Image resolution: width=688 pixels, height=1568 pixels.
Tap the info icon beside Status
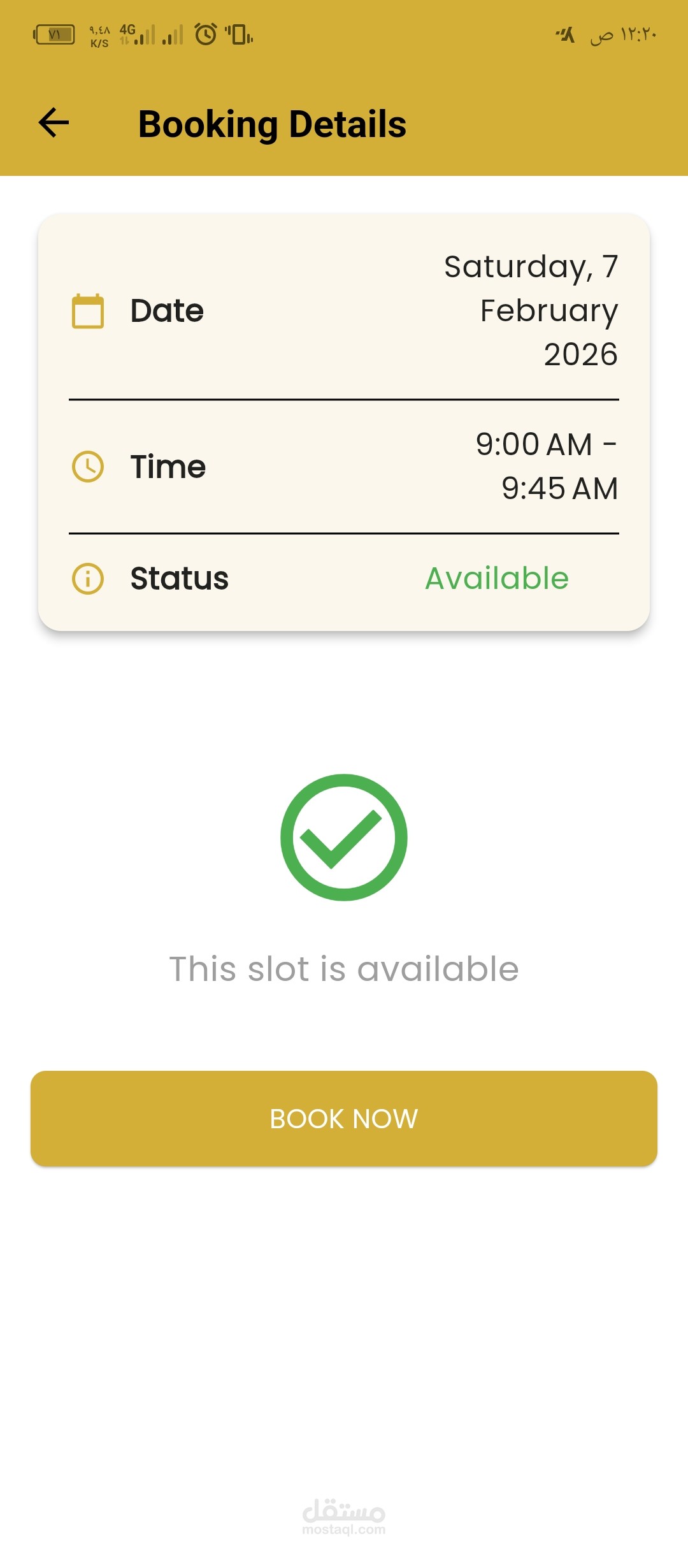[88, 579]
